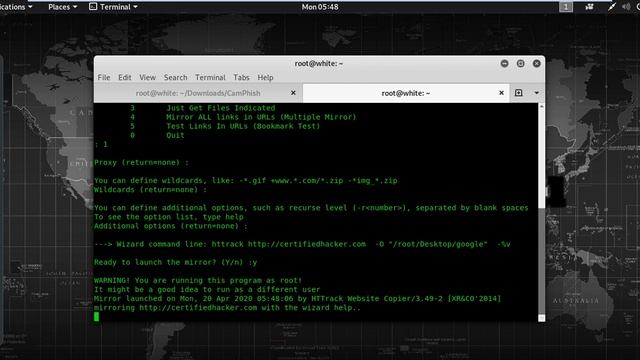Select workspace indicator 1 in top bar
This screenshot has width=640, height=360.
[566, 7]
